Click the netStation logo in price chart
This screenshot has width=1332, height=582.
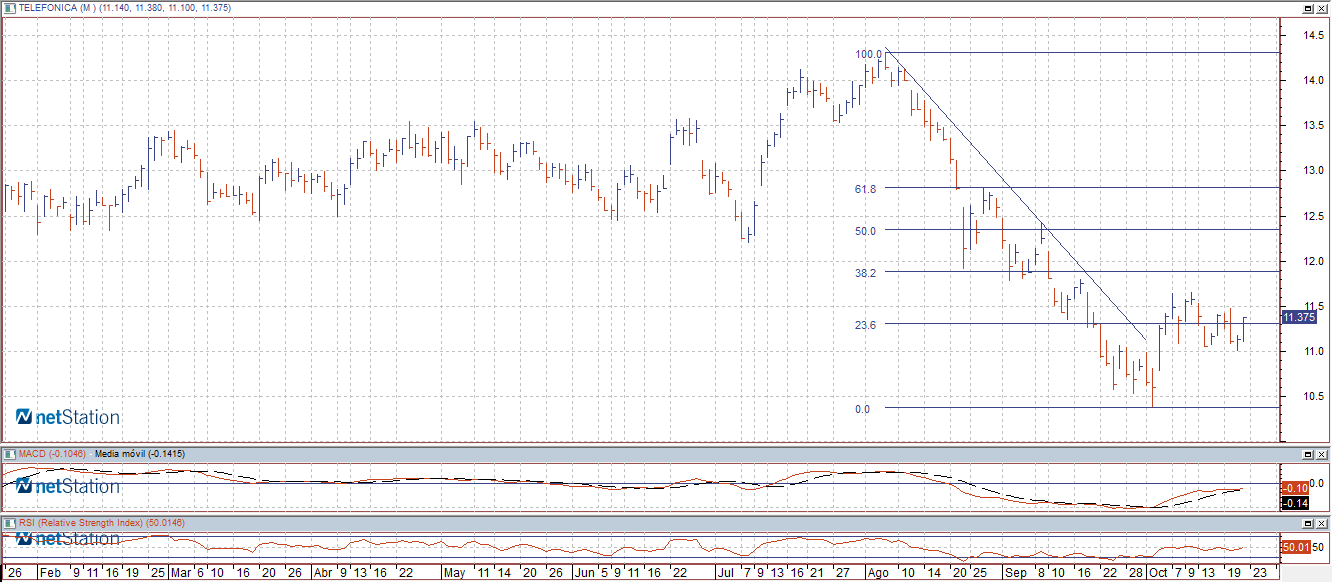coord(68,417)
